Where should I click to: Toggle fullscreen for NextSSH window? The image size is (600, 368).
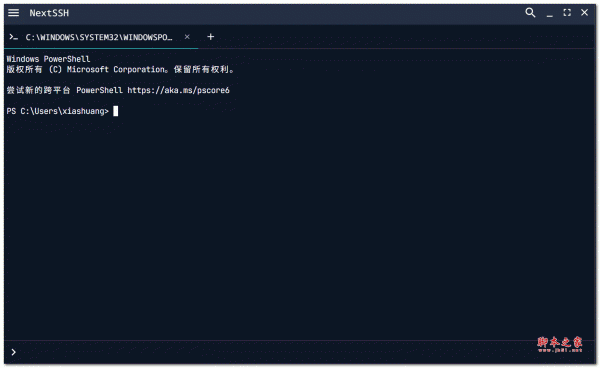coord(567,13)
